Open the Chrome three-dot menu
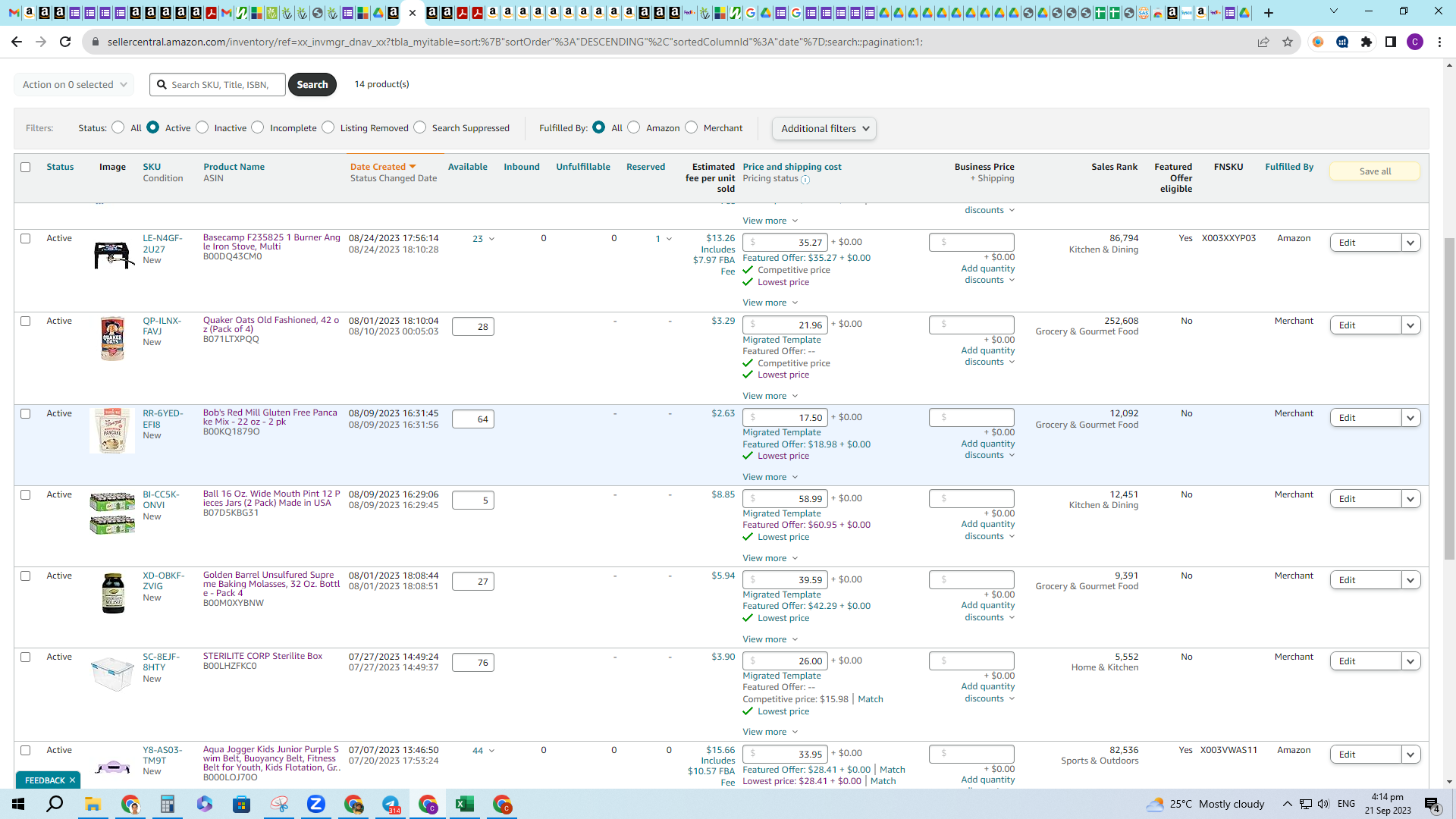 tap(1439, 42)
